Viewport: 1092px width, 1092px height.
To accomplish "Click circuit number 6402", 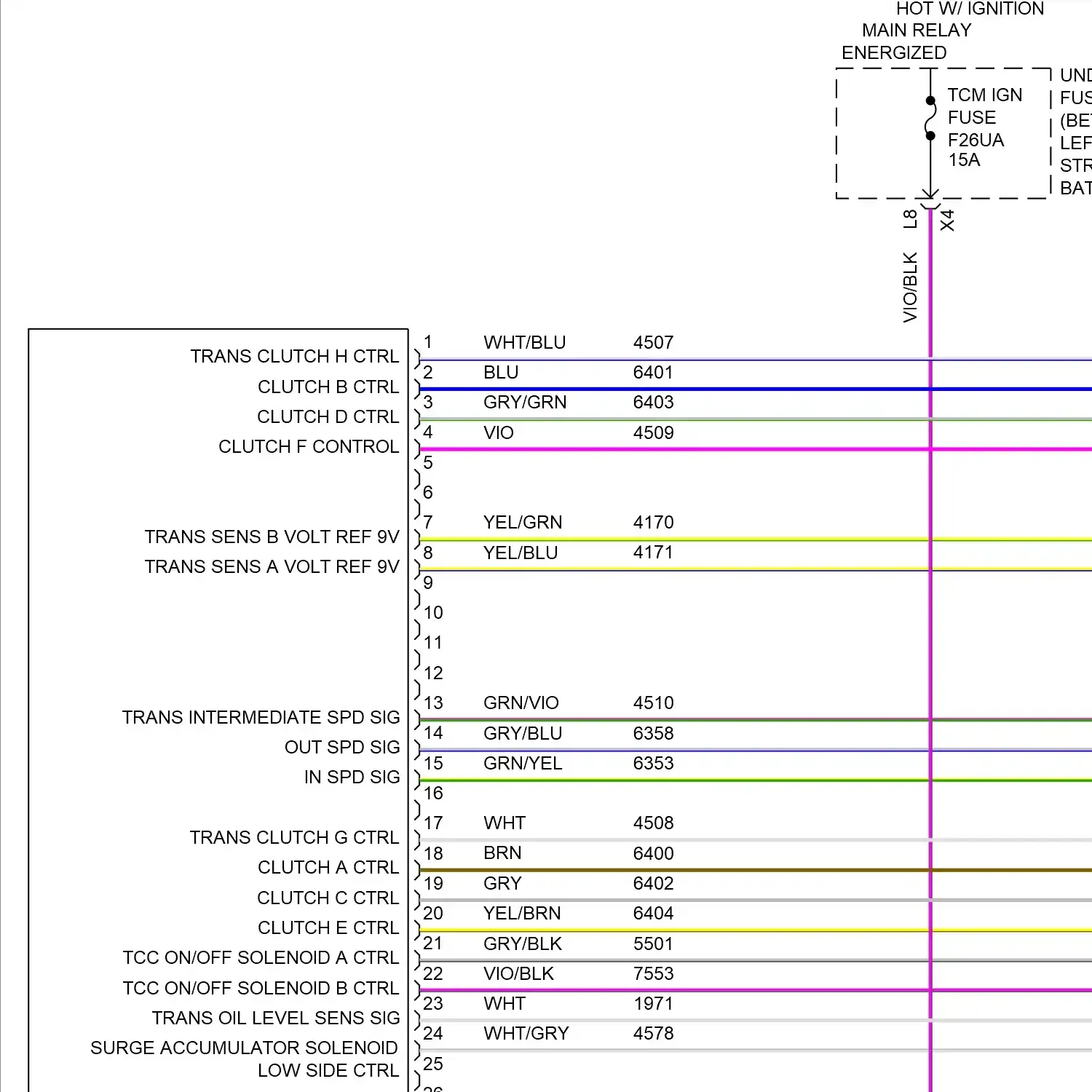I will pyautogui.click(x=654, y=883).
